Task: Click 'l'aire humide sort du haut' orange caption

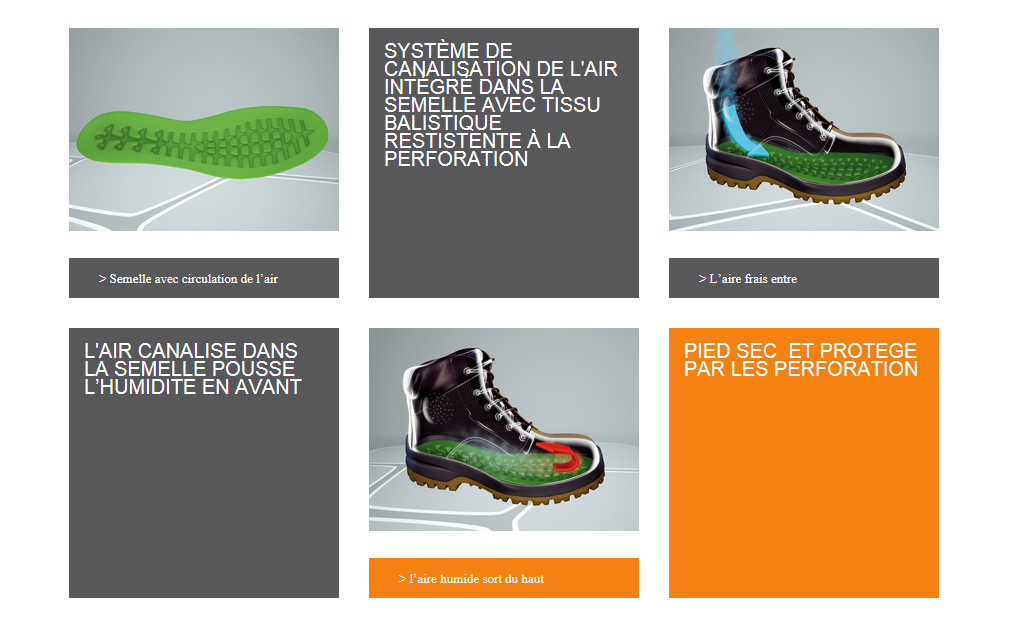Action: 504,578
